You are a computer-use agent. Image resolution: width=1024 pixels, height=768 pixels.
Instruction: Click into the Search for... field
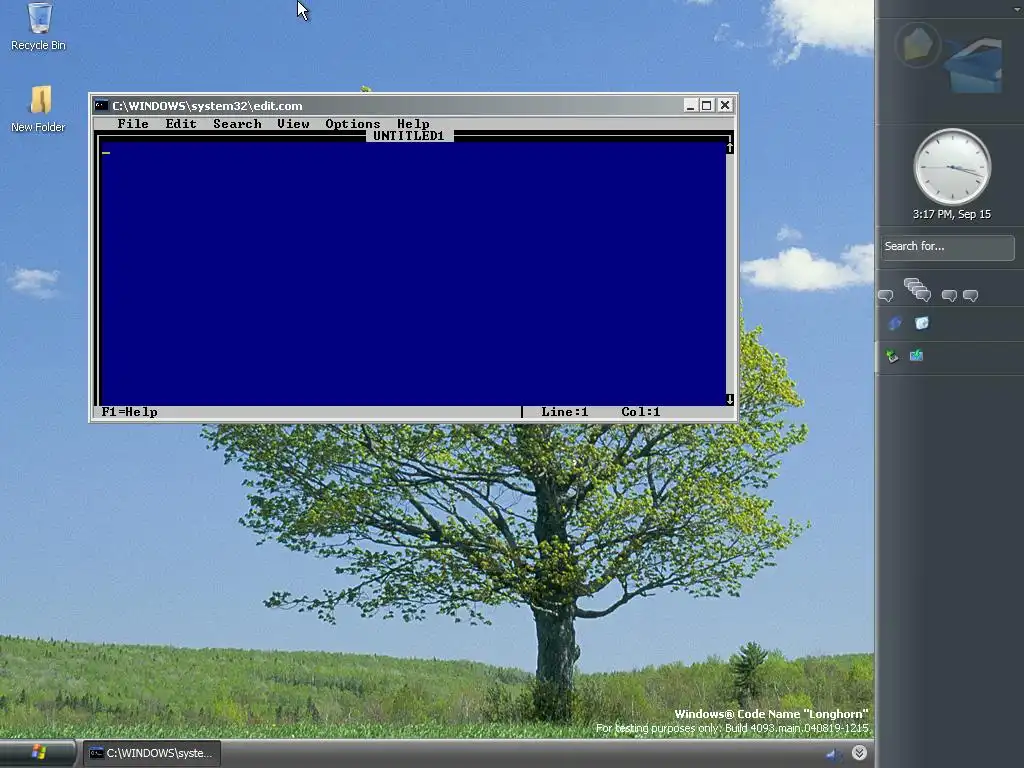coord(947,247)
